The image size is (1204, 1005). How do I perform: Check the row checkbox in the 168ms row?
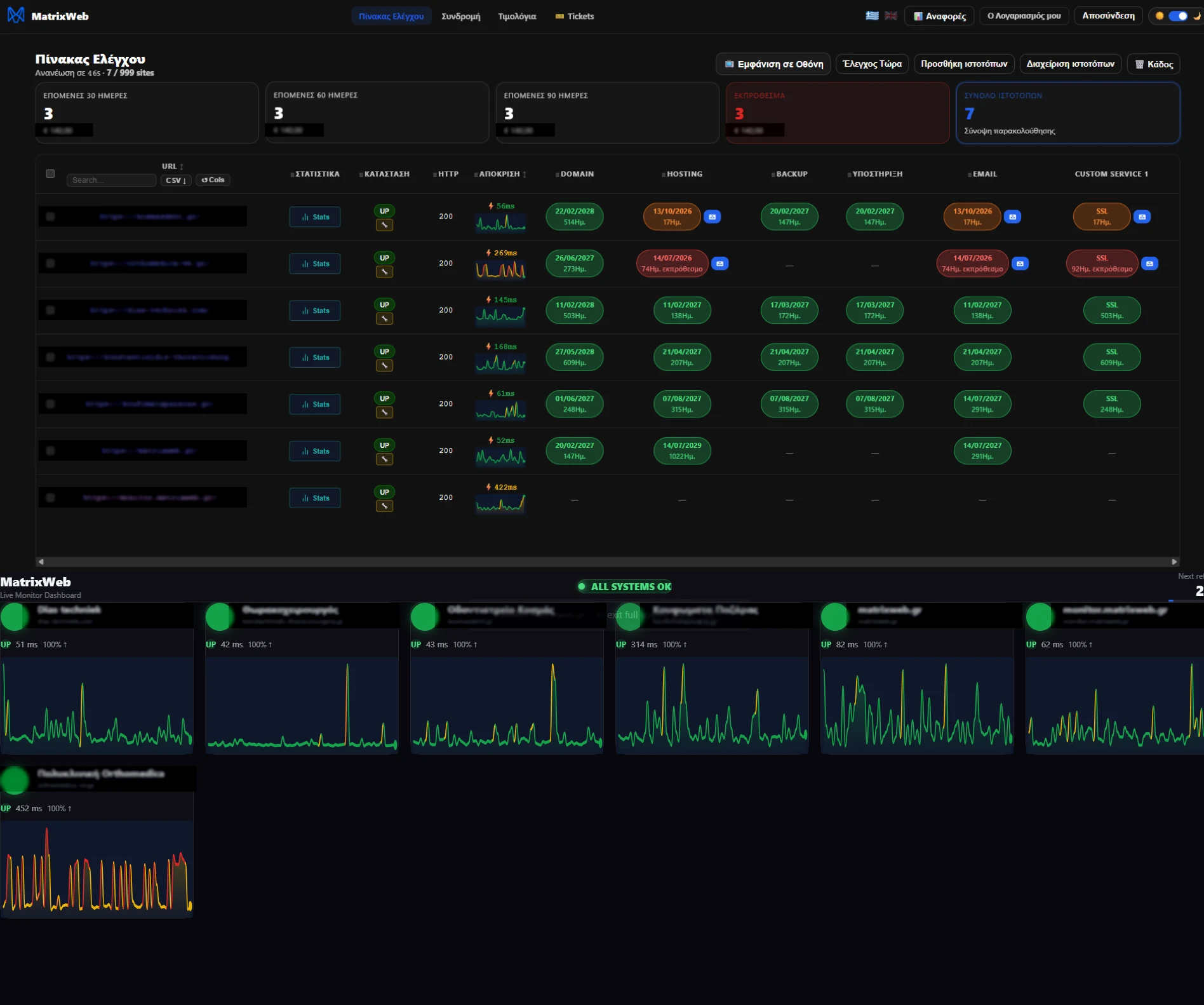click(x=50, y=357)
